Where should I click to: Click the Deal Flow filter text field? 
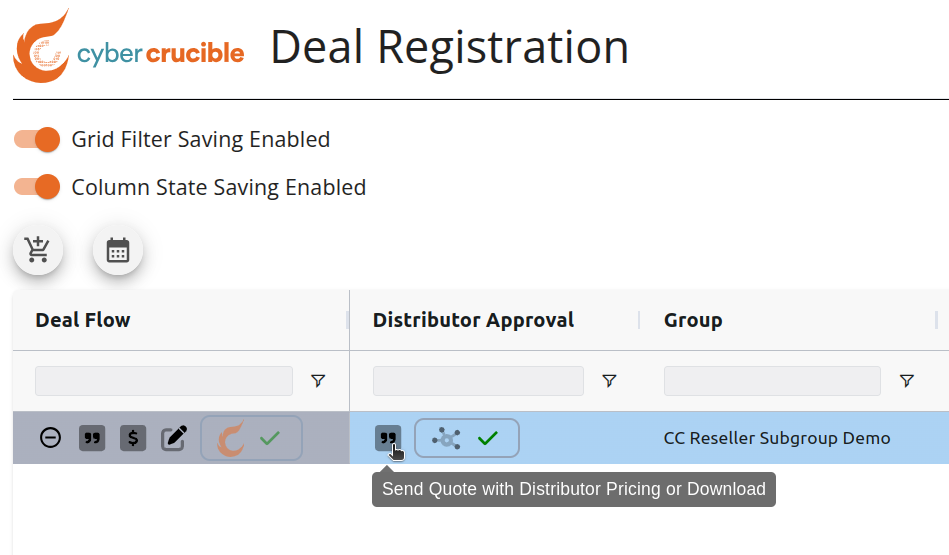(x=164, y=381)
